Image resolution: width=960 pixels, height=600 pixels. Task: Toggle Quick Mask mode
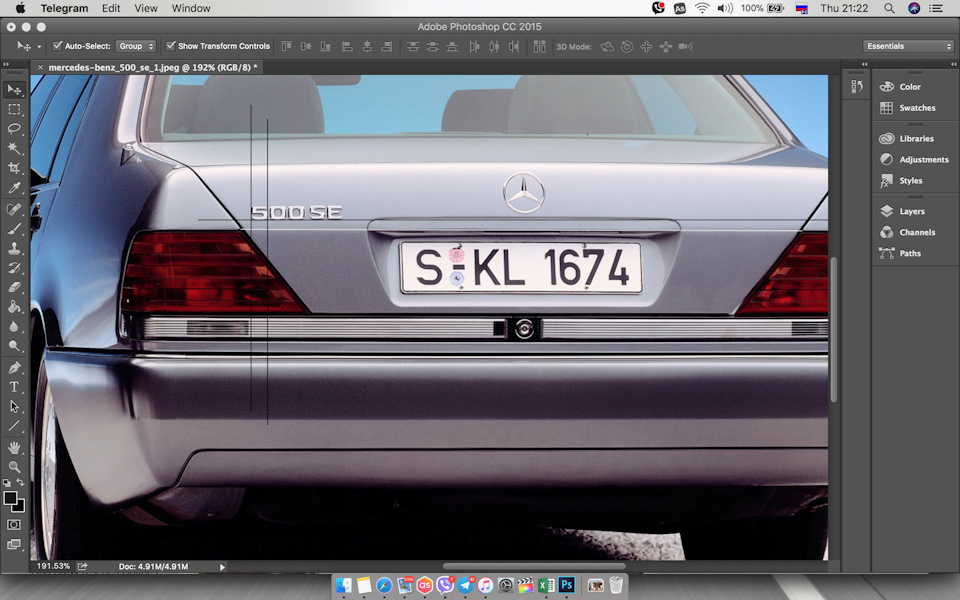point(13,525)
